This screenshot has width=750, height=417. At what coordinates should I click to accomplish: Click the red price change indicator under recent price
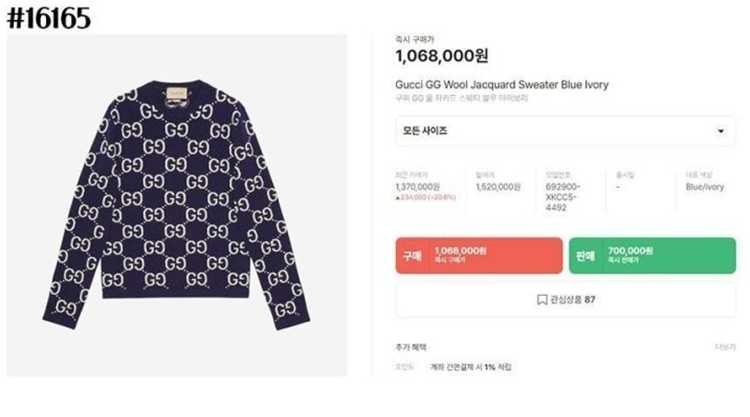(426, 198)
